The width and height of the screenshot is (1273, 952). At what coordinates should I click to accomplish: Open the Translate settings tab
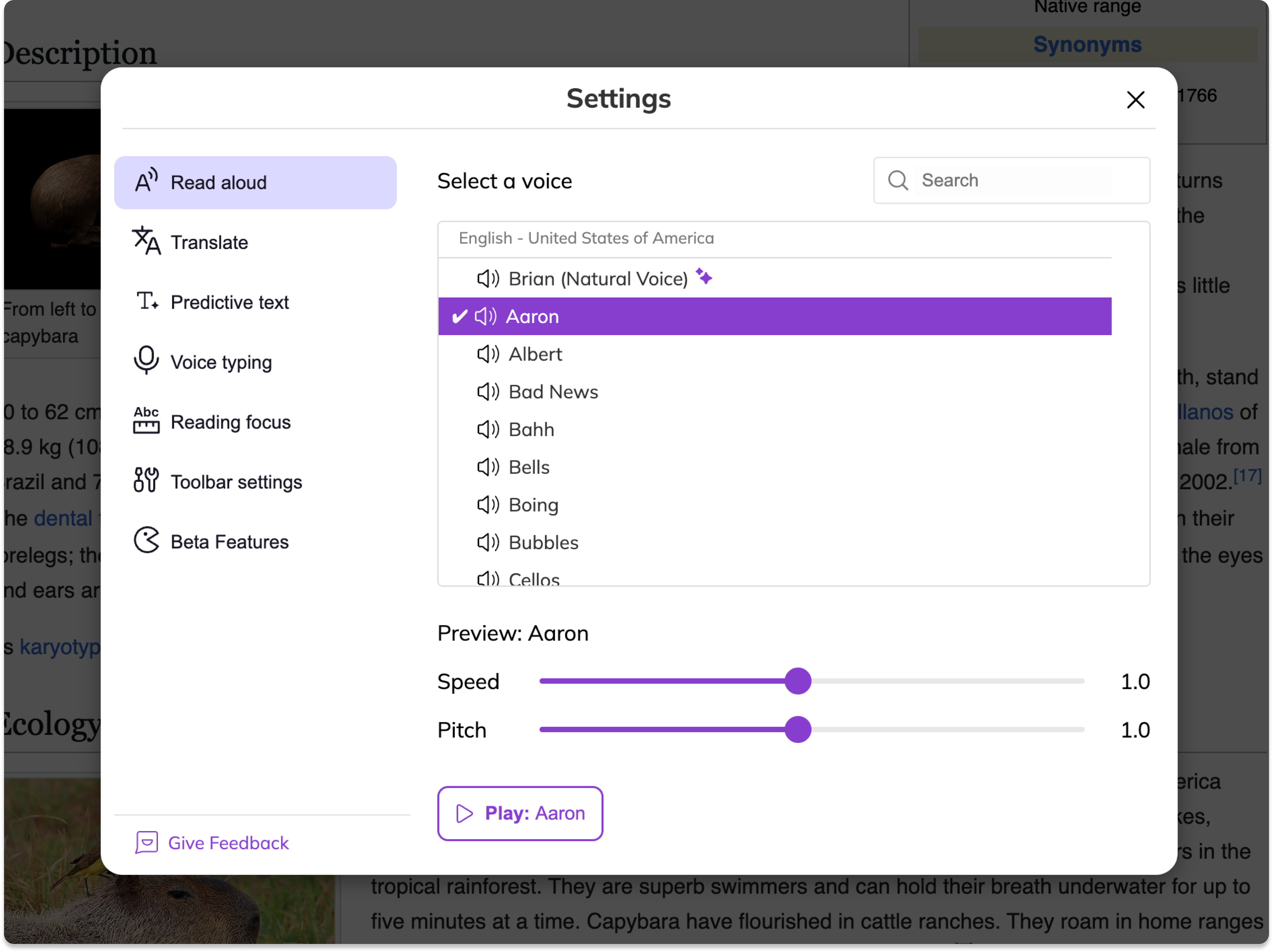point(255,242)
